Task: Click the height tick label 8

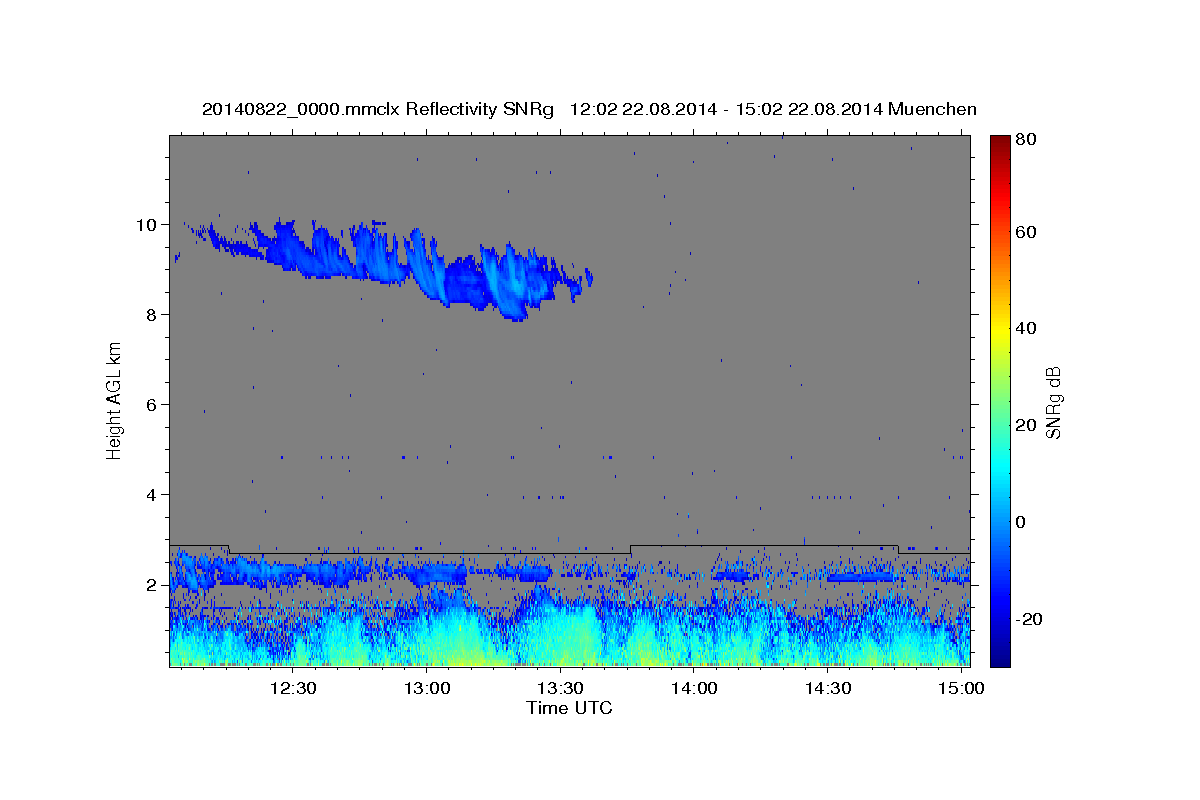Action: (x=153, y=314)
